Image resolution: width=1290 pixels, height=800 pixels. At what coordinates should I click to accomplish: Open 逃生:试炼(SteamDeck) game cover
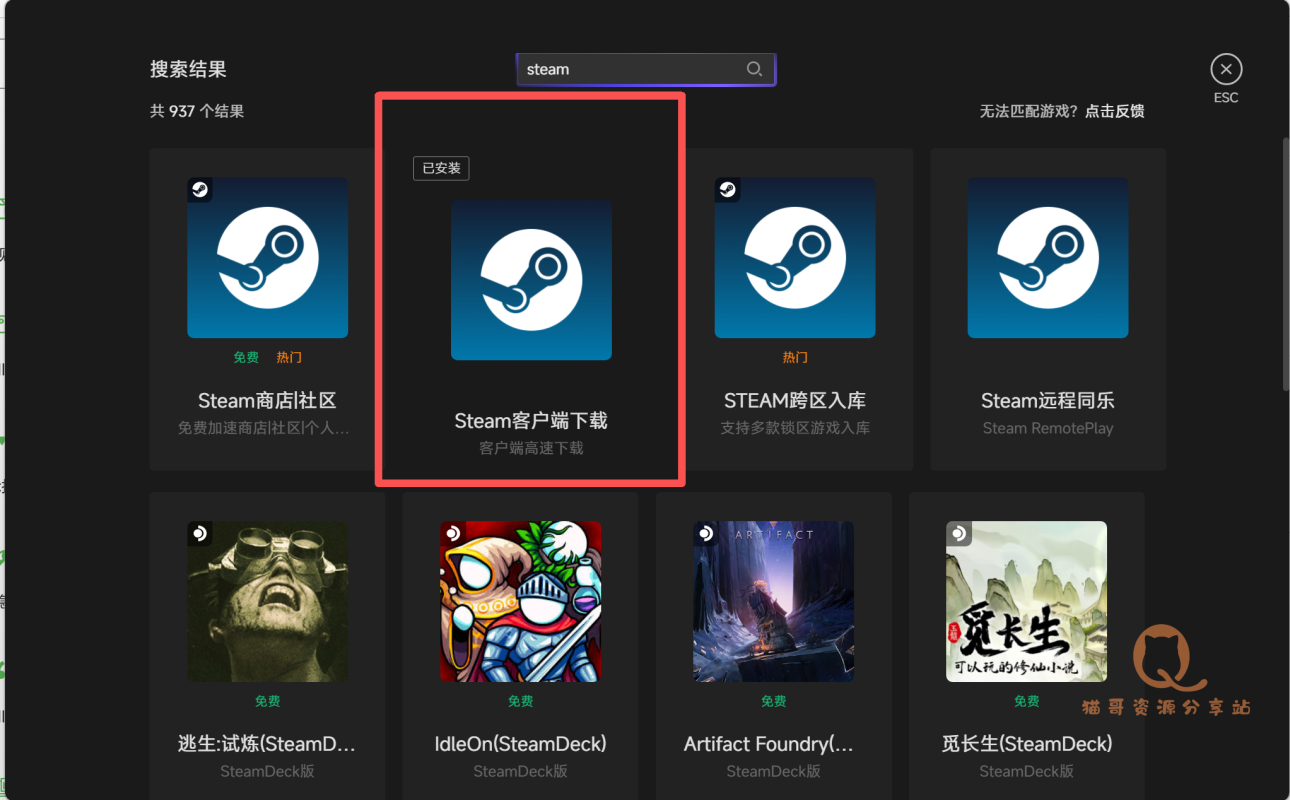pos(268,602)
